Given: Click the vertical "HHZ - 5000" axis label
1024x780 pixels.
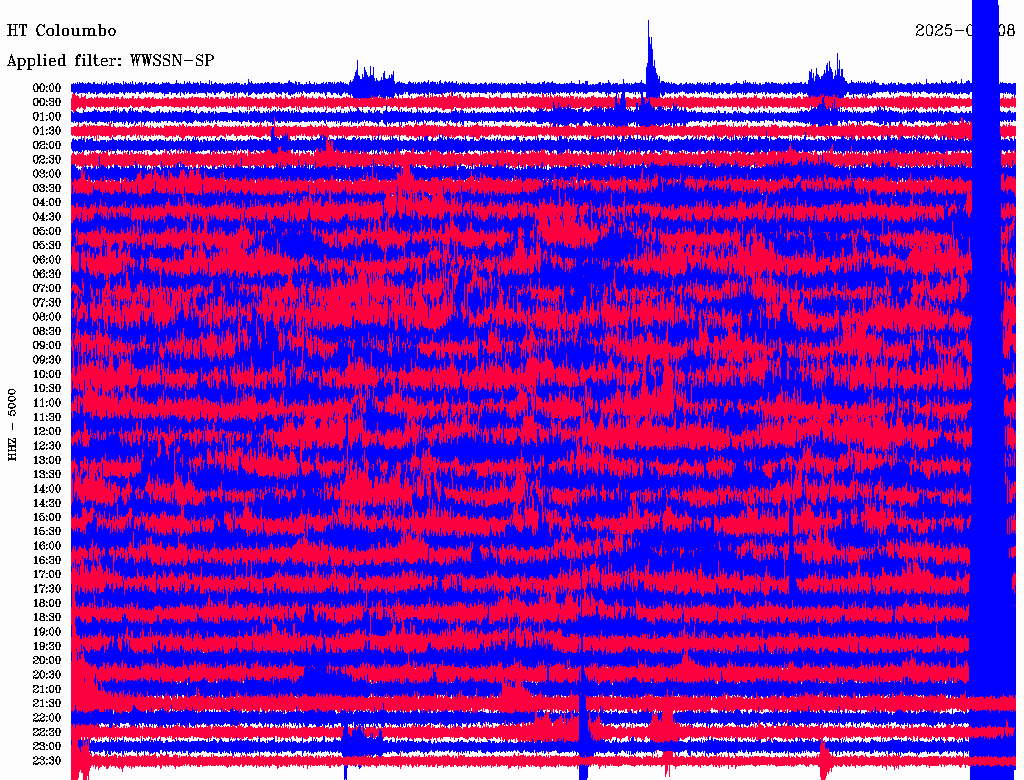Looking at the screenshot, I should tap(12, 425).
